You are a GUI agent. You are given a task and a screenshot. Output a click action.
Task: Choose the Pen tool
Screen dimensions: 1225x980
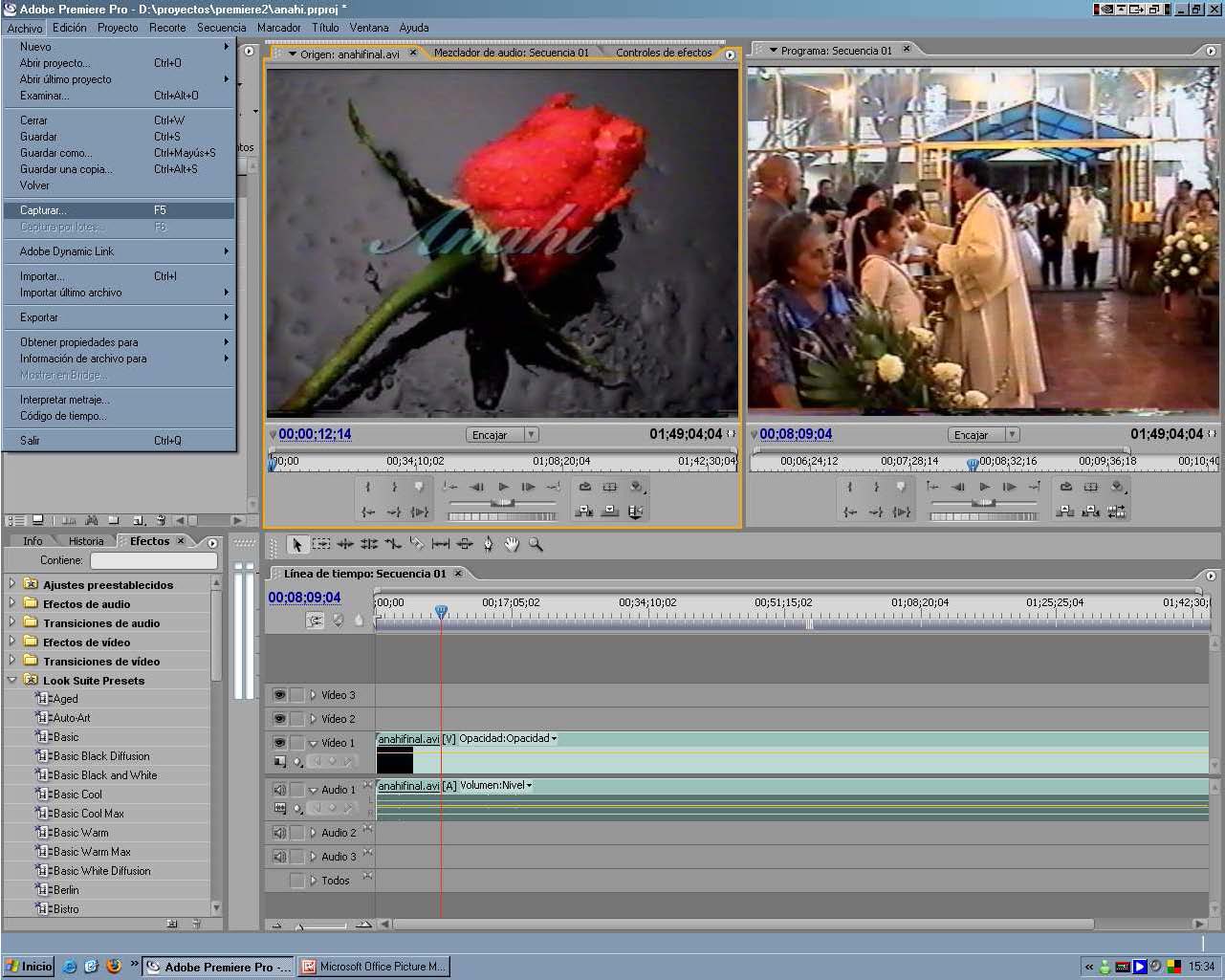click(488, 545)
